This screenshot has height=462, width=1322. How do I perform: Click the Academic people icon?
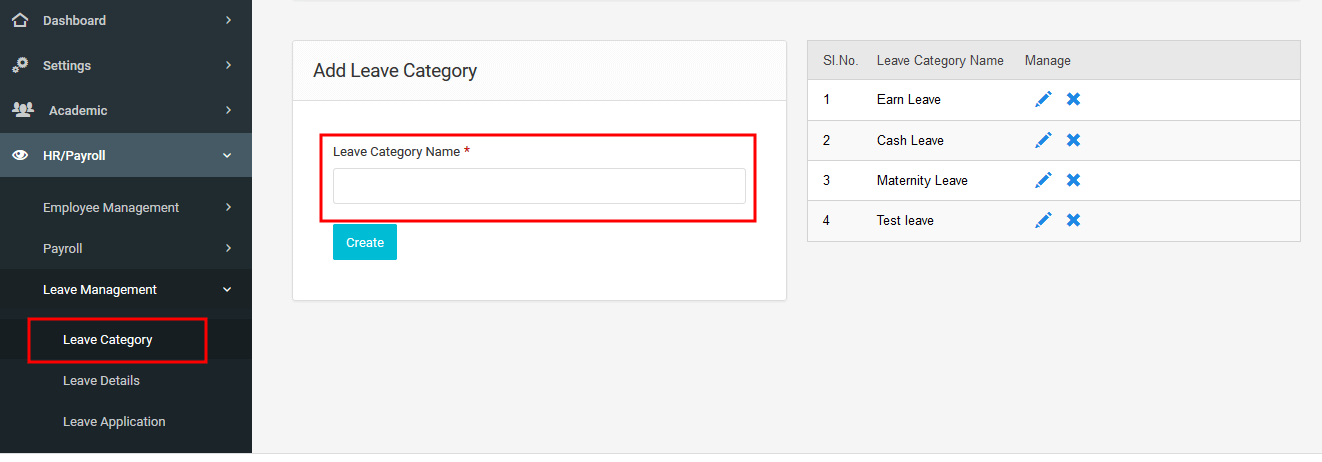[22, 109]
